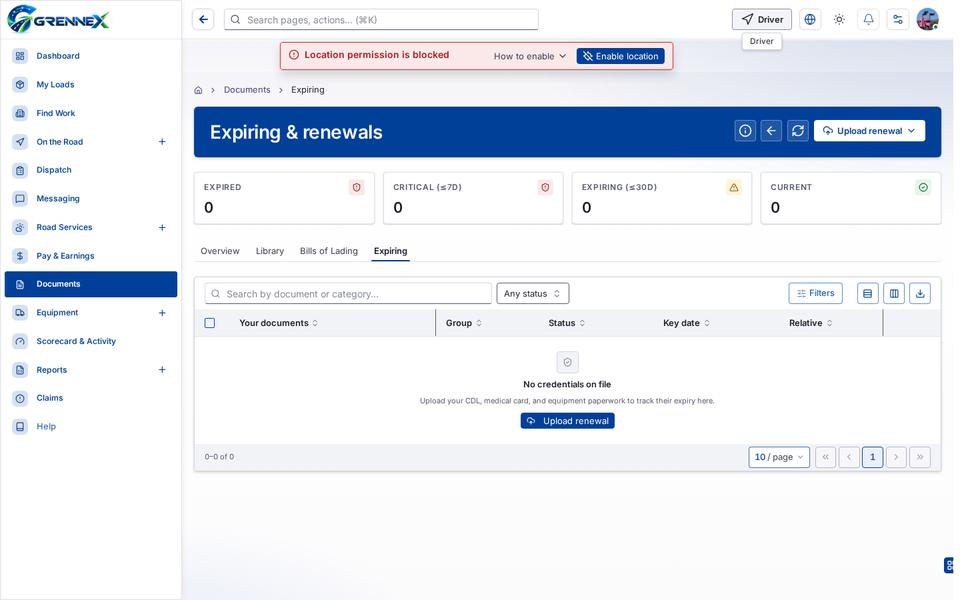The width and height of the screenshot is (960, 600).
Task: Open the Any status dropdown
Action: pyautogui.click(x=533, y=293)
